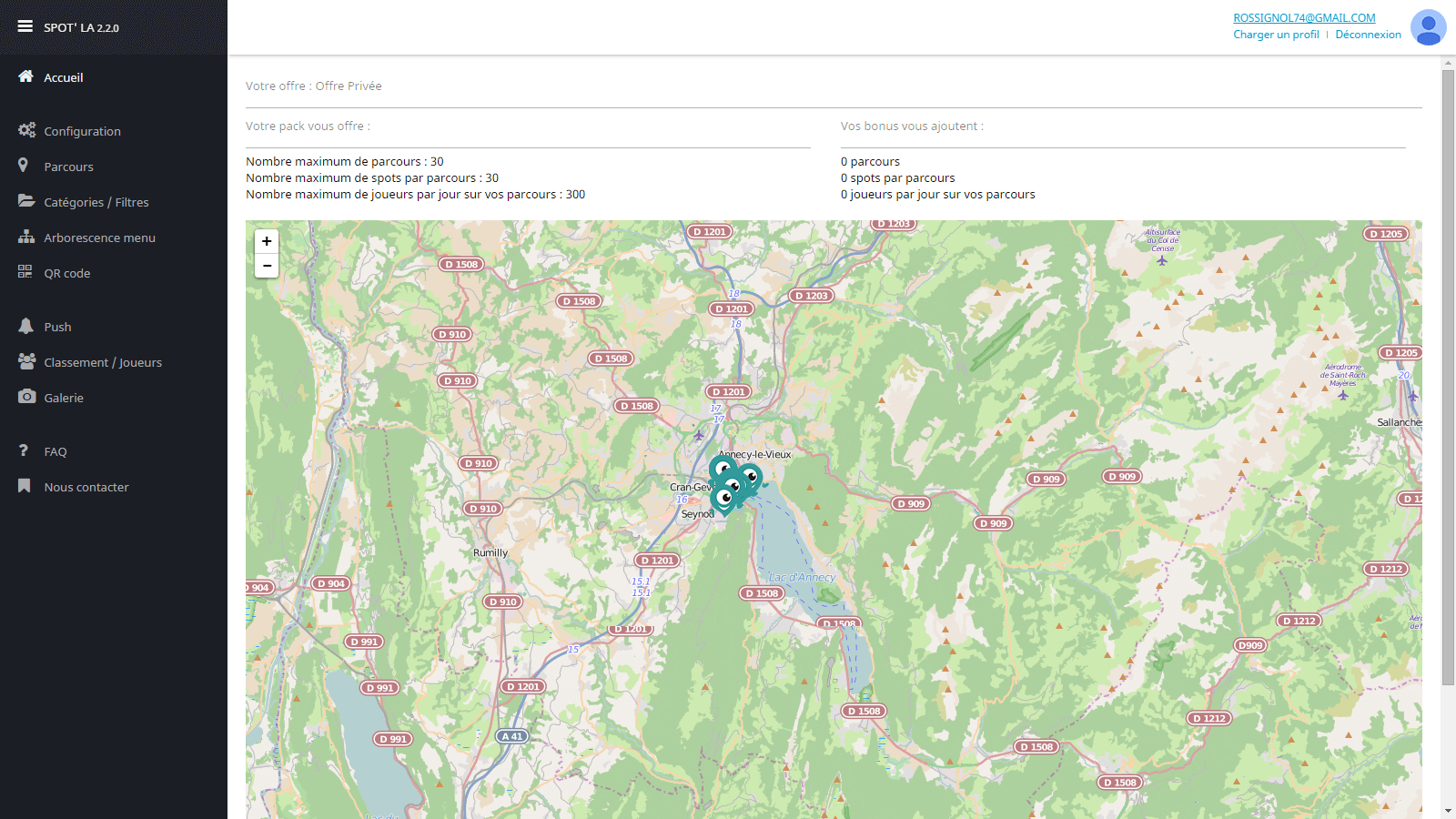The width and height of the screenshot is (1456, 819).
Task: Go to Classement / Joueurs page
Action: [103, 362]
